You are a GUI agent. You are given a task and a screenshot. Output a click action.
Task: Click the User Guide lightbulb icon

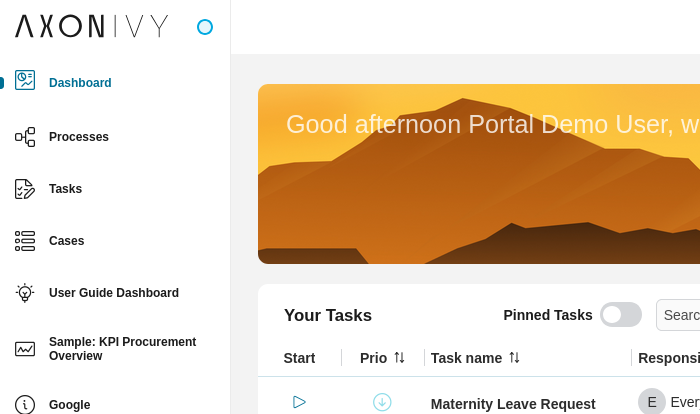[x=25, y=293]
